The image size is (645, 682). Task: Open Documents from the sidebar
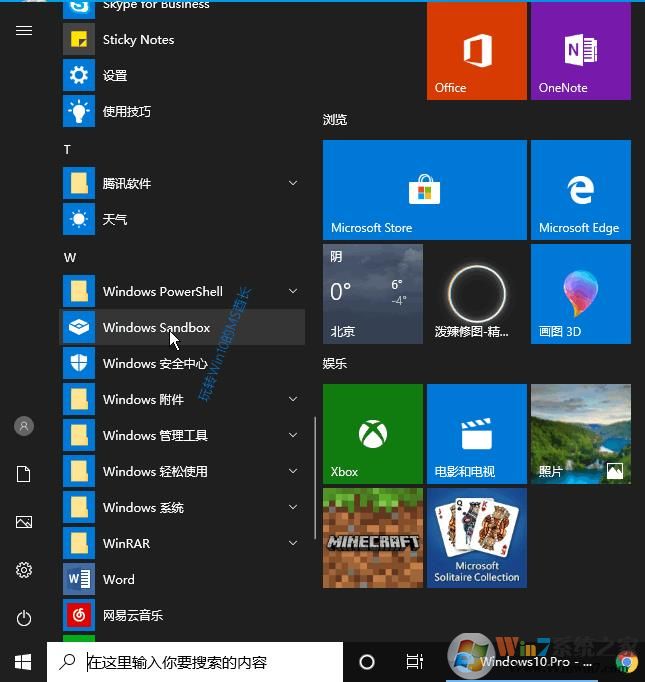24,474
